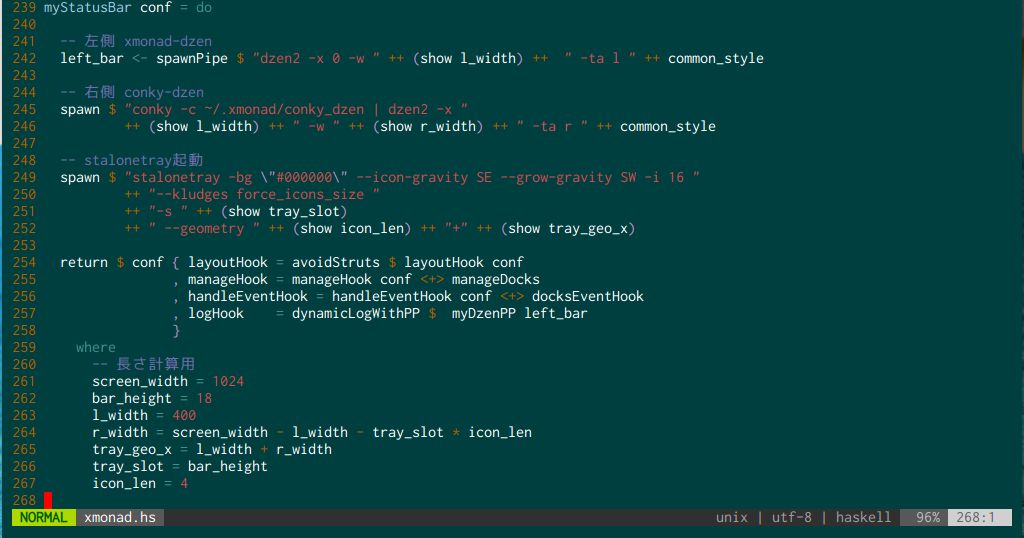Click the value 400 for l_width
1024x538 pixels.
[x=184, y=415]
